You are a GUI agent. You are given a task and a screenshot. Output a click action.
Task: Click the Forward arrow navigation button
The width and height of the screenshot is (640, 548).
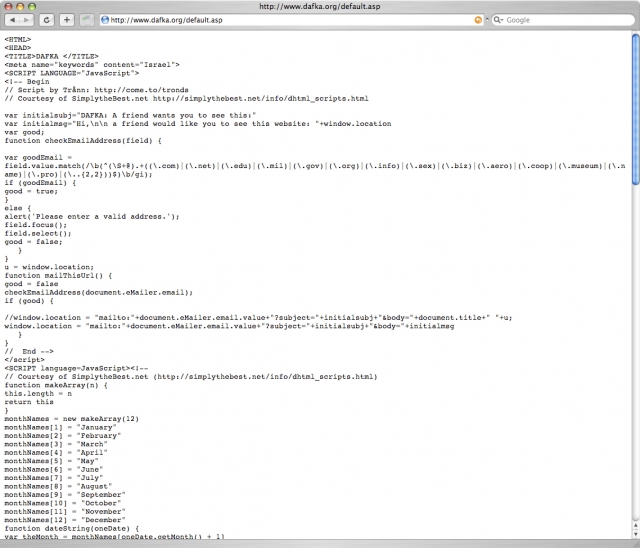[x=27, y=20]
